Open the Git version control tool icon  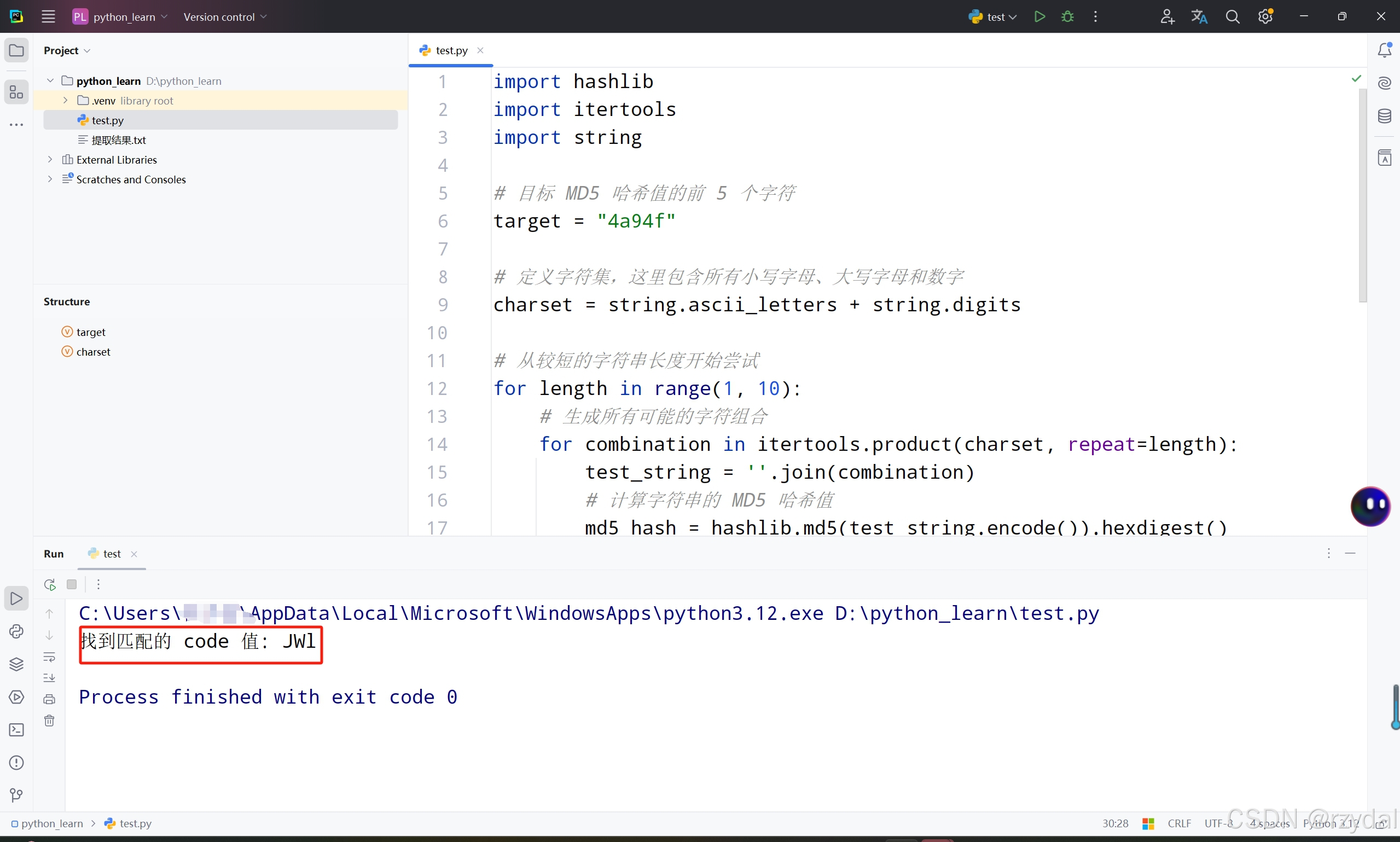[x=16, y=795]
